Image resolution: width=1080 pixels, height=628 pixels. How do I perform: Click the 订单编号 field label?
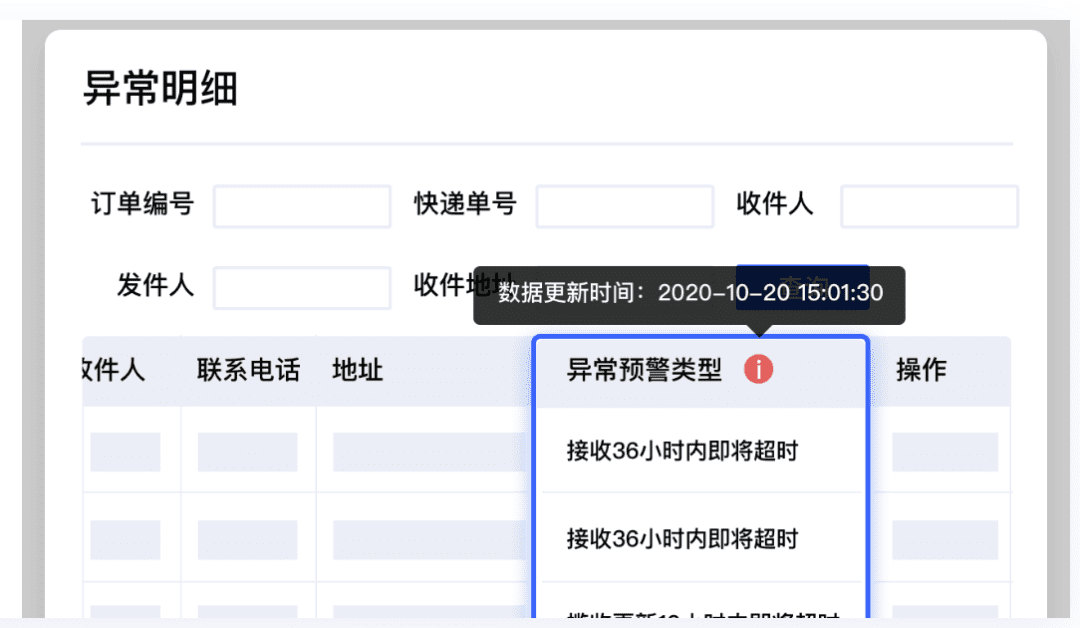(142, 205)
